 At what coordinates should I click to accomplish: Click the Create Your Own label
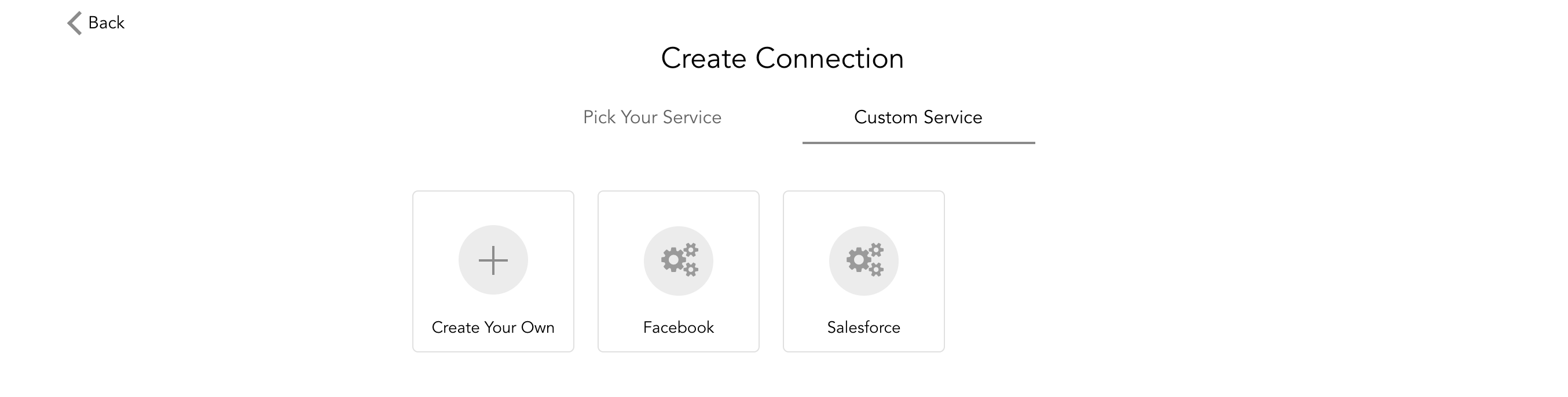tap(493, 328)
